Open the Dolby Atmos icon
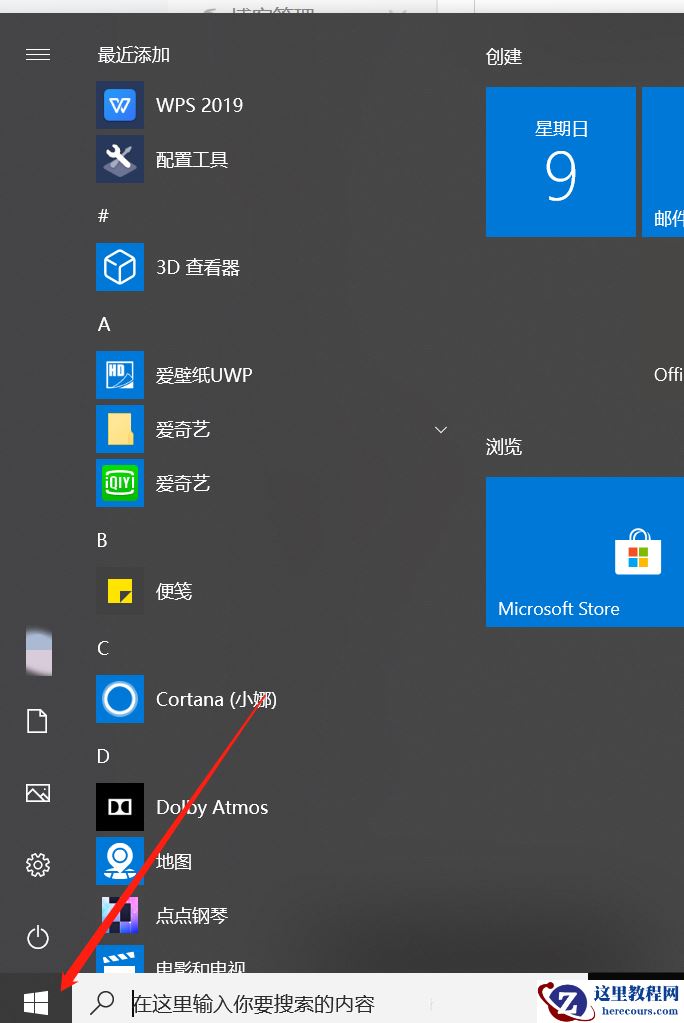 [x=120, y=807]
